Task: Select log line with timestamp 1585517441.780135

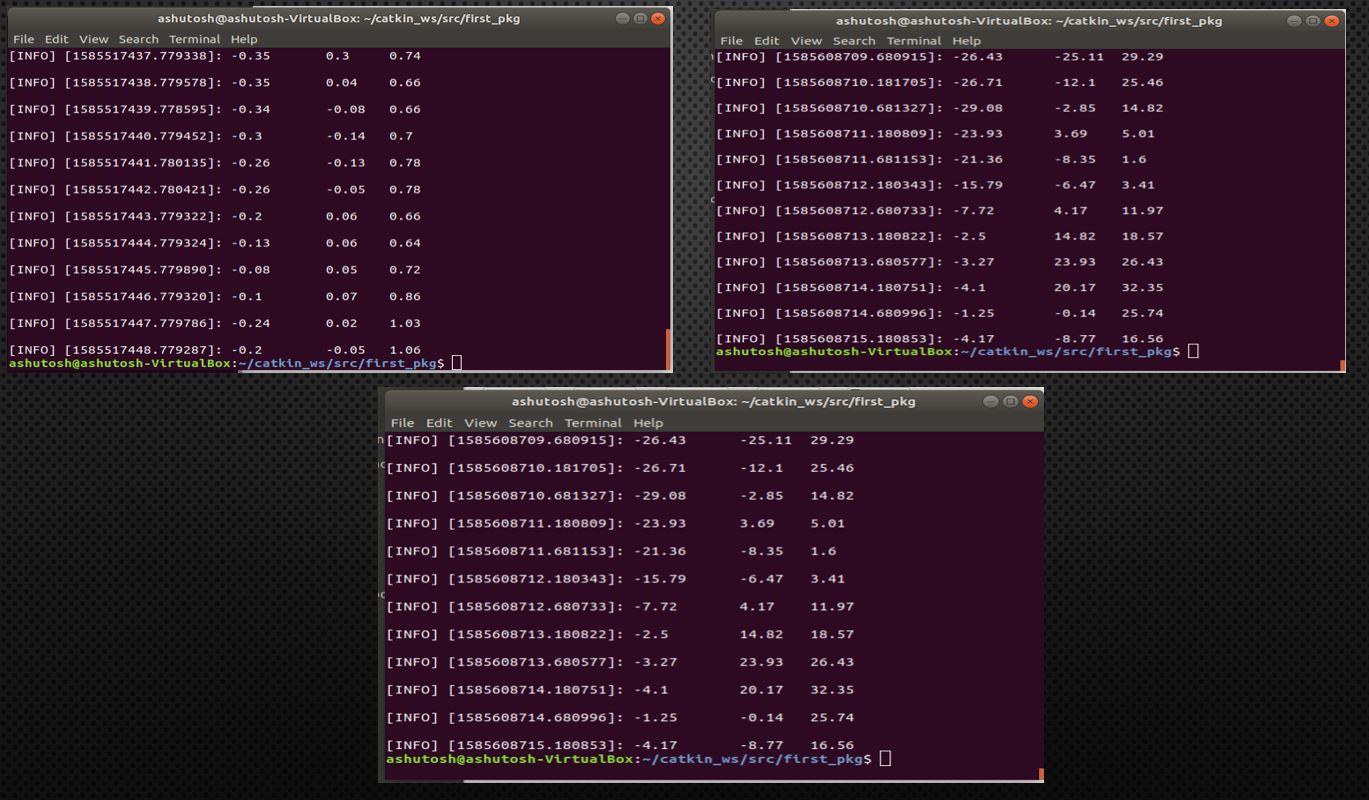Action: (215, 162)
